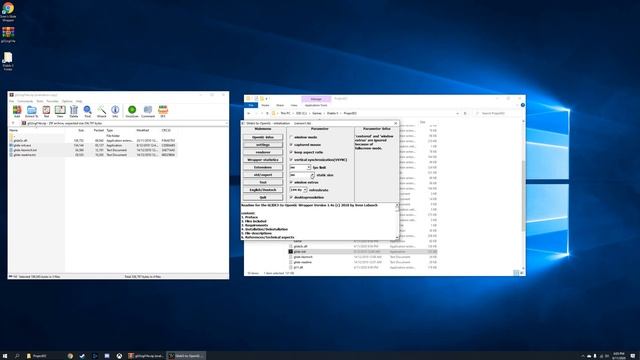640x360 pixels.
Task: Toggle the captured mouse checkbox
Action: (x=291, y=144)
